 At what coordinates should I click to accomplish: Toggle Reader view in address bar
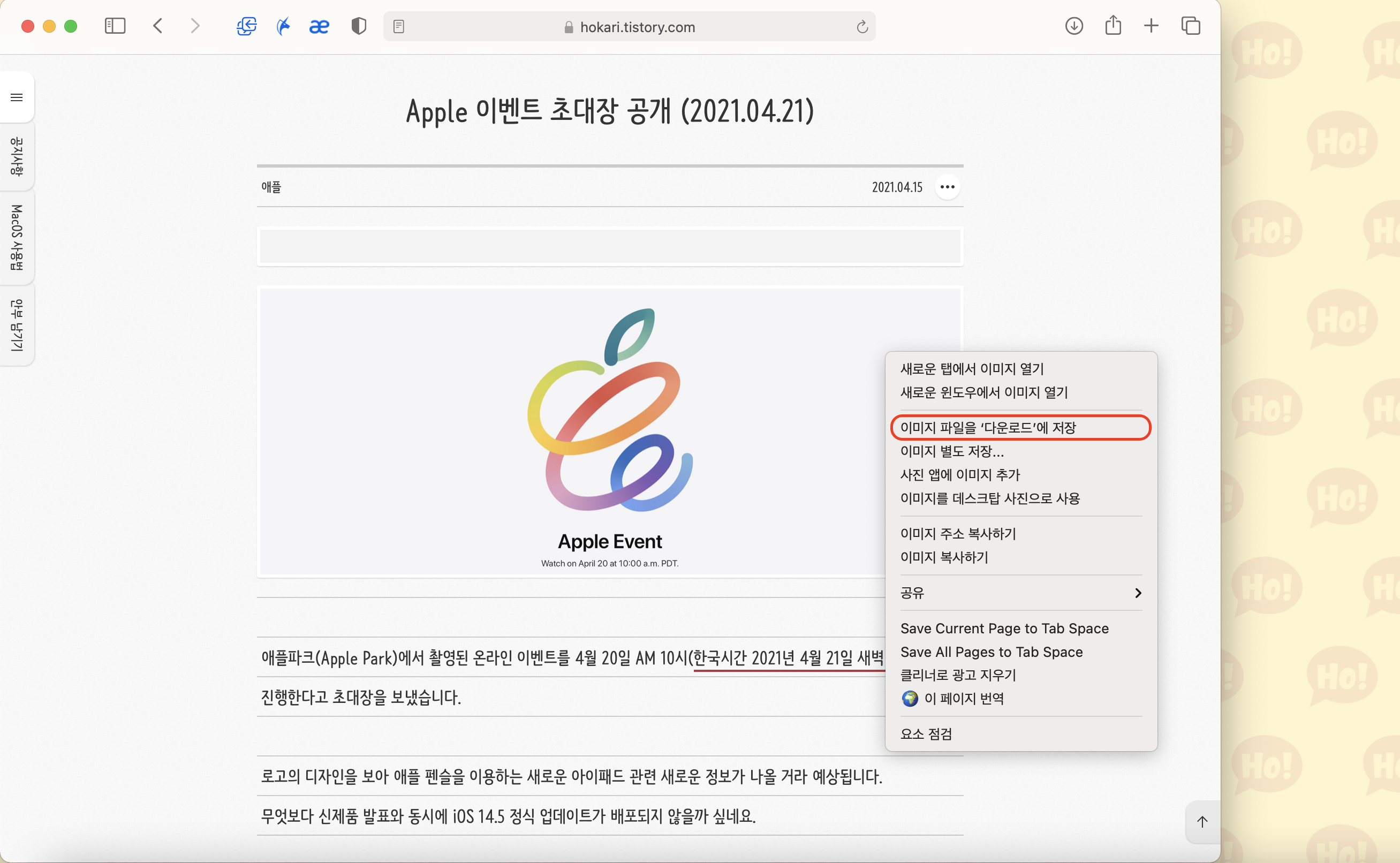coord(399,26)
